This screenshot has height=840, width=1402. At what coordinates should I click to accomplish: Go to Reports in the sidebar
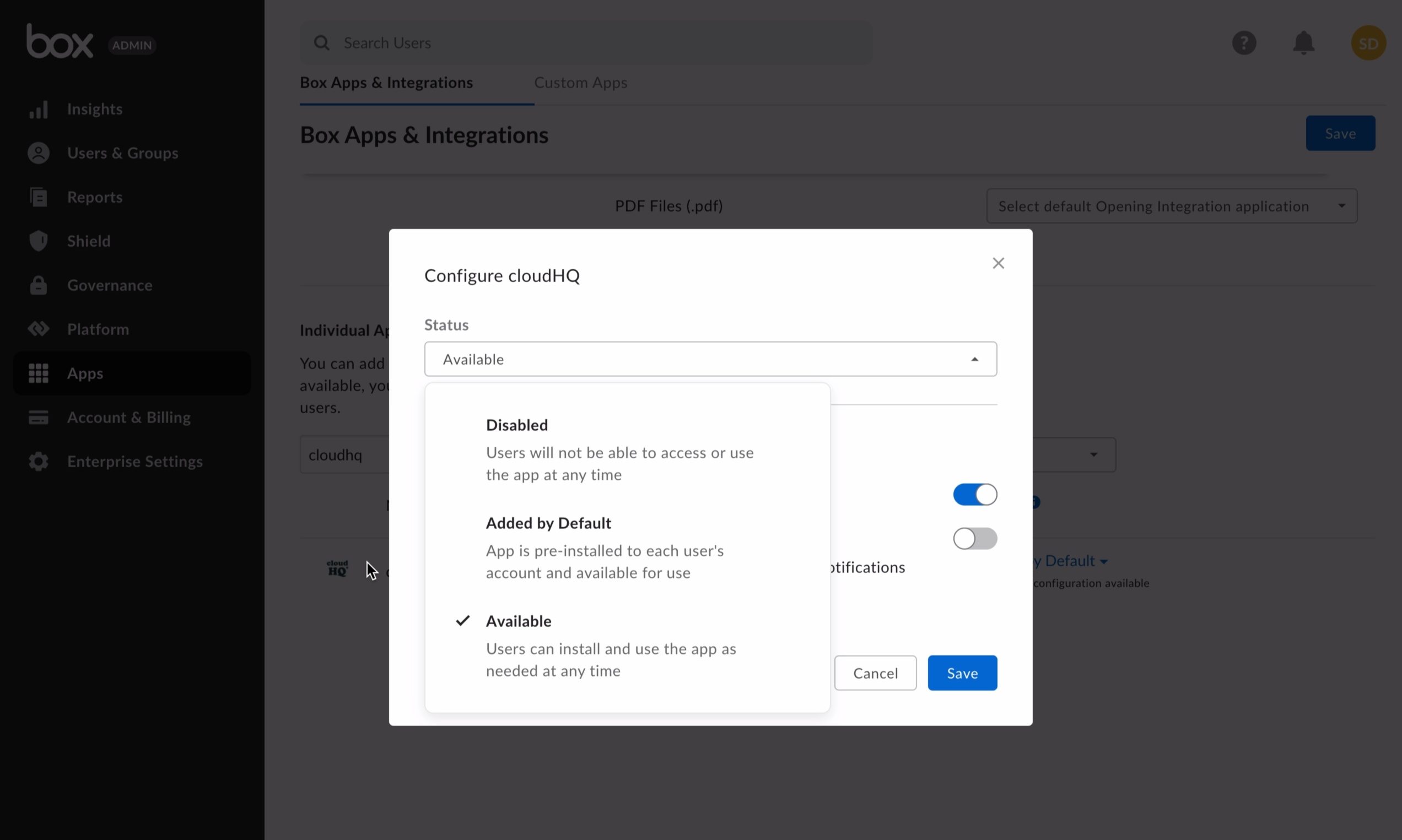(x=95, y=197)
